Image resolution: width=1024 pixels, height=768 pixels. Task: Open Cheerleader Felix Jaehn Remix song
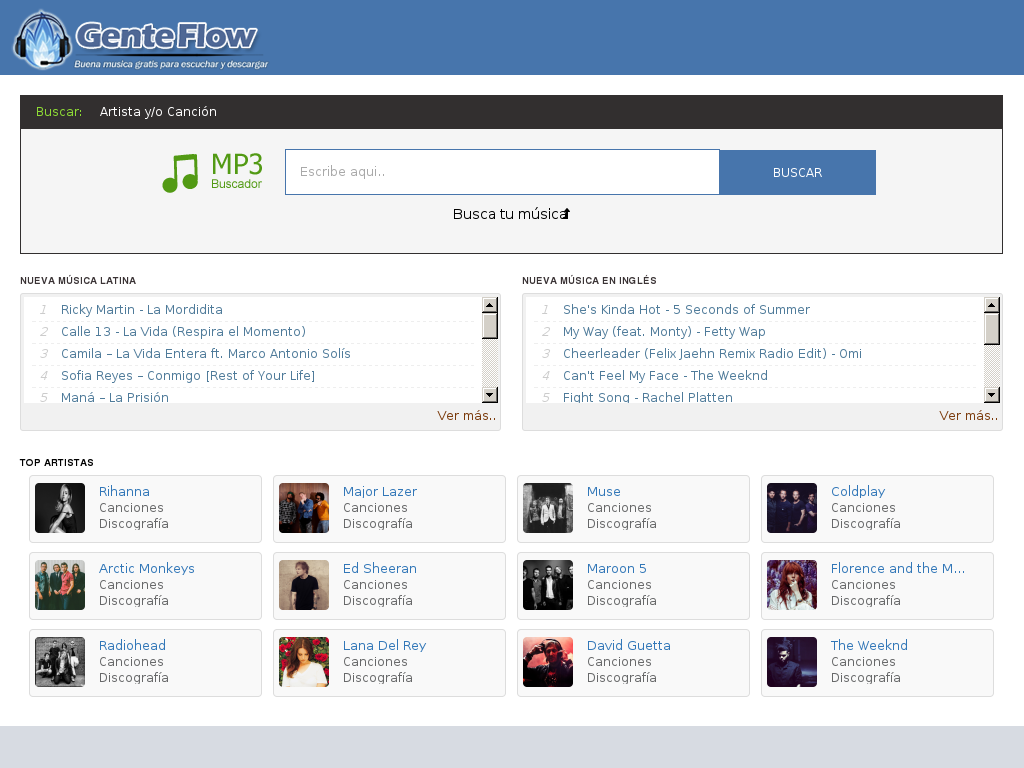tap(712, 353)
